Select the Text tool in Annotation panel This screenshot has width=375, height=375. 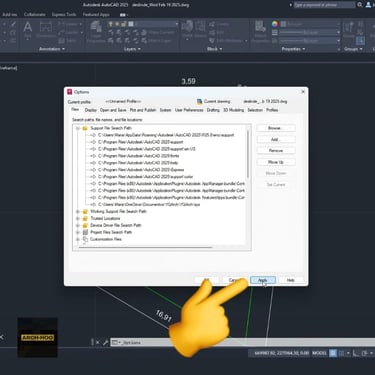tap(28, 29)
